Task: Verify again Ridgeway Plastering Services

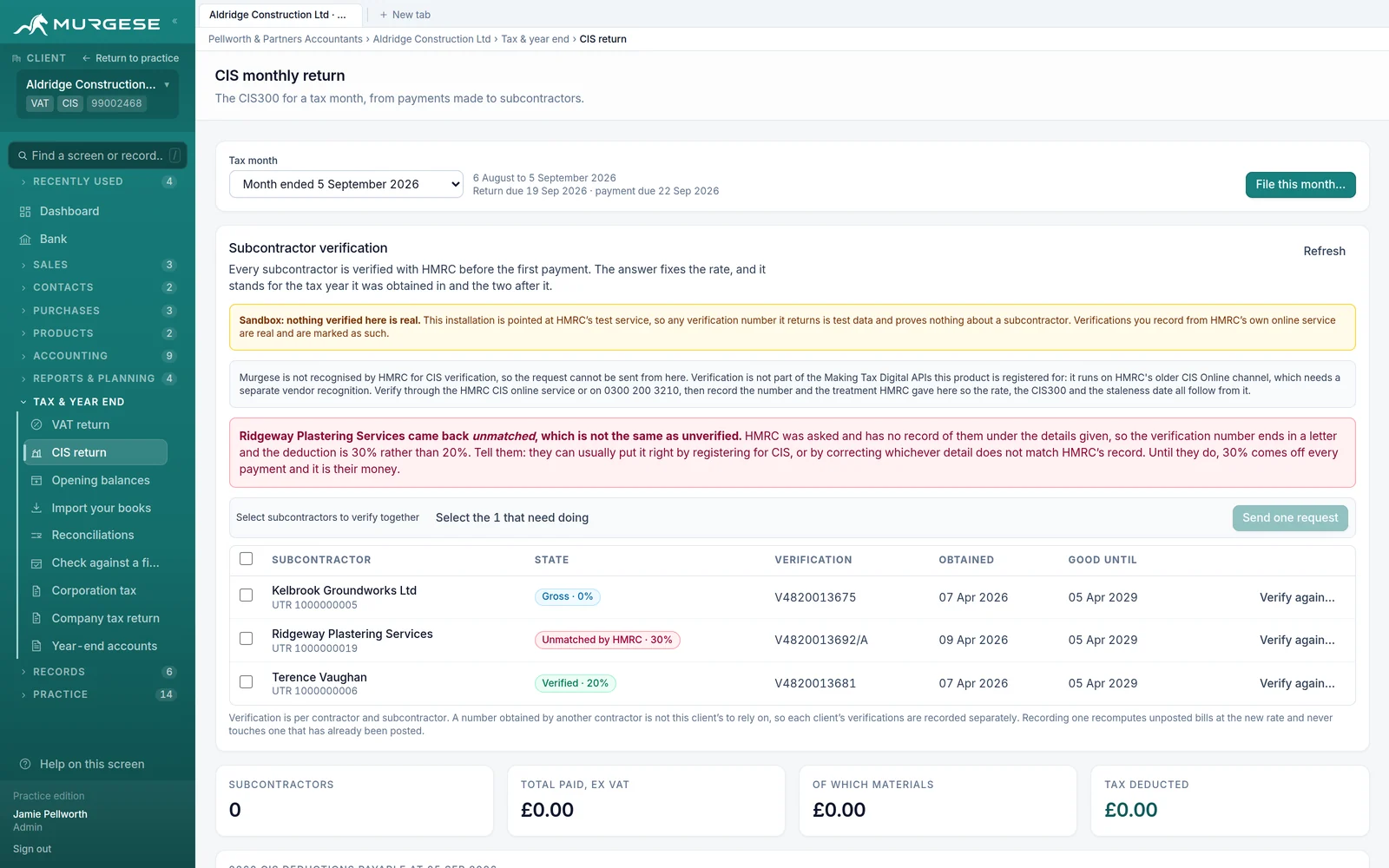Action: click(1297, 640)
